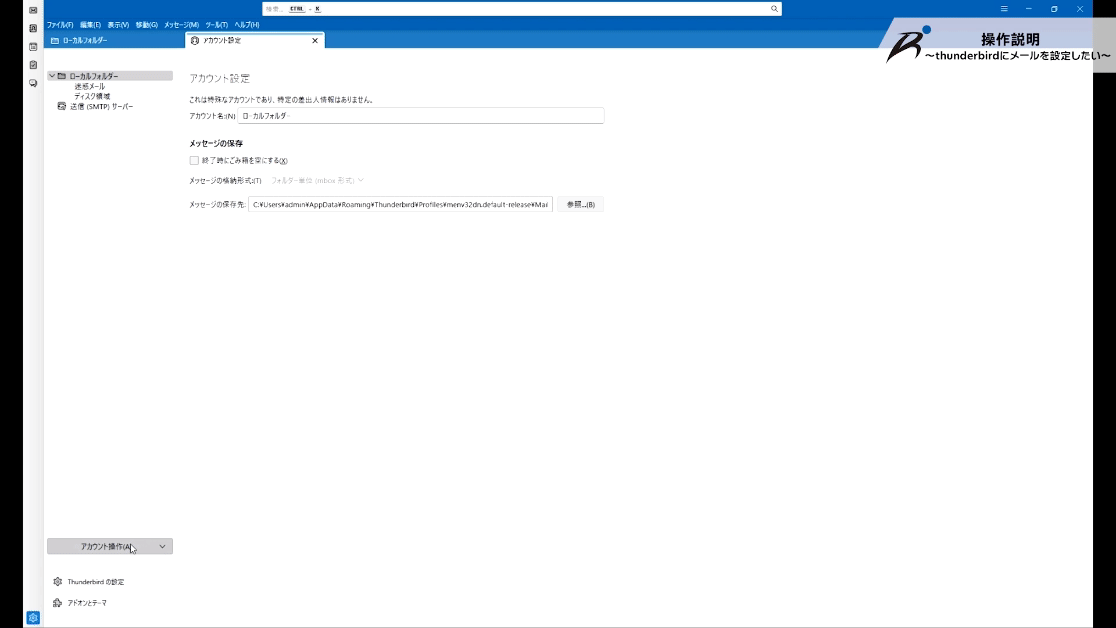Collapse the ローカルフォルダー tree node
Viewport: 1116px width, 628px height.
52,76
